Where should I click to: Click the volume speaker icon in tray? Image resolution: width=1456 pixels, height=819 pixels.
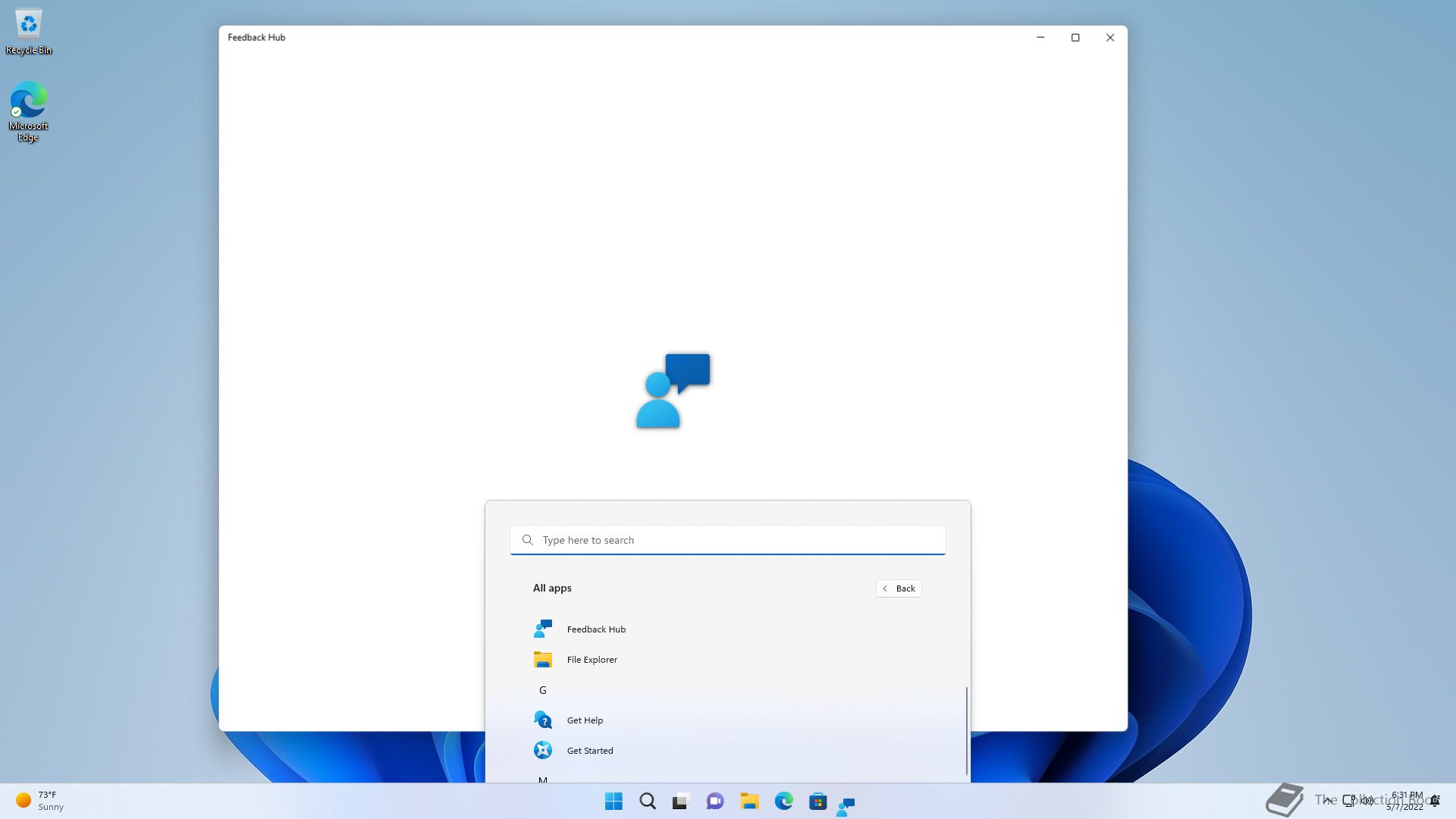click(x=1367, y=800)
